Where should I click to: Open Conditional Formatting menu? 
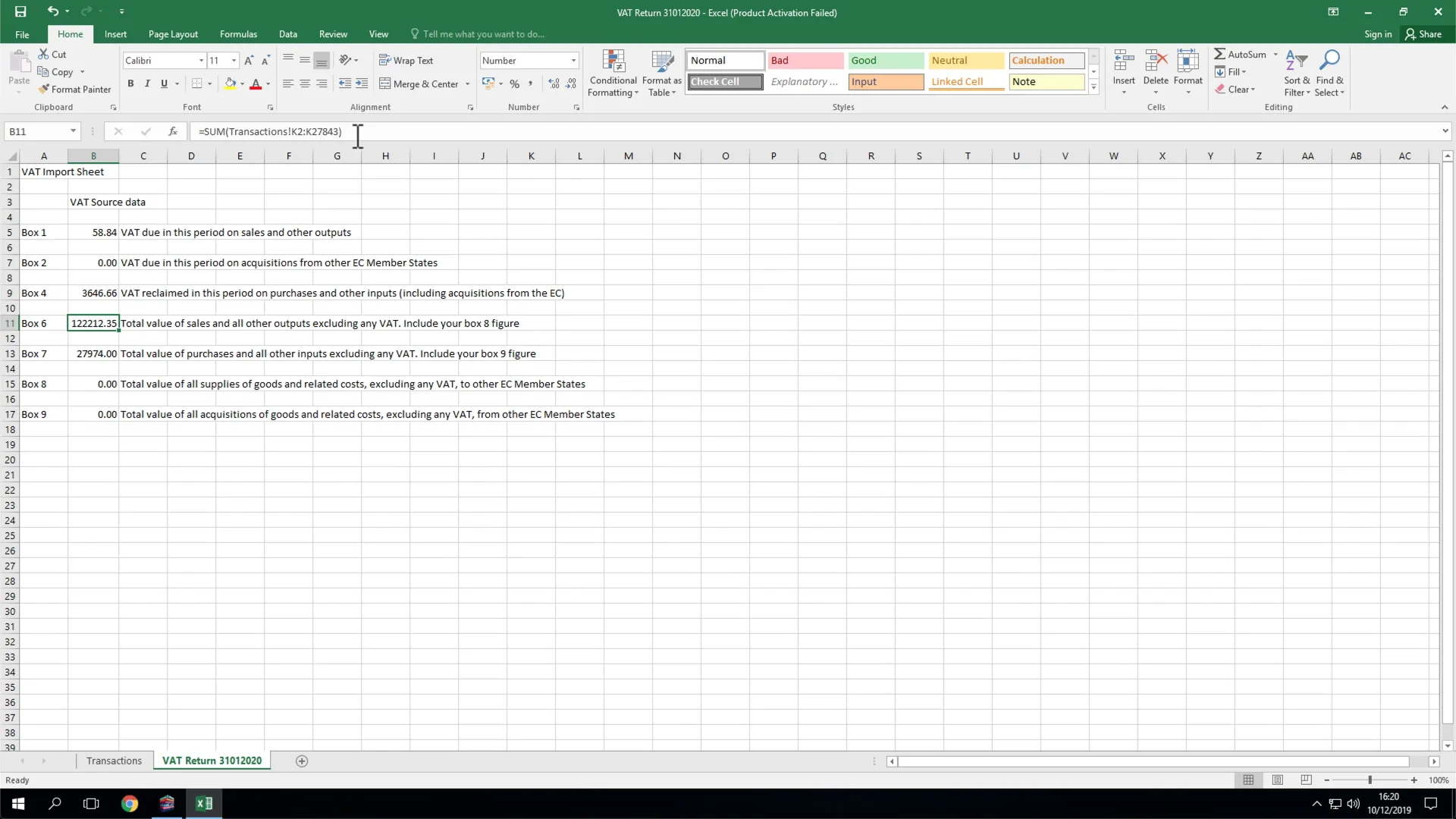[x=613, y=74]
